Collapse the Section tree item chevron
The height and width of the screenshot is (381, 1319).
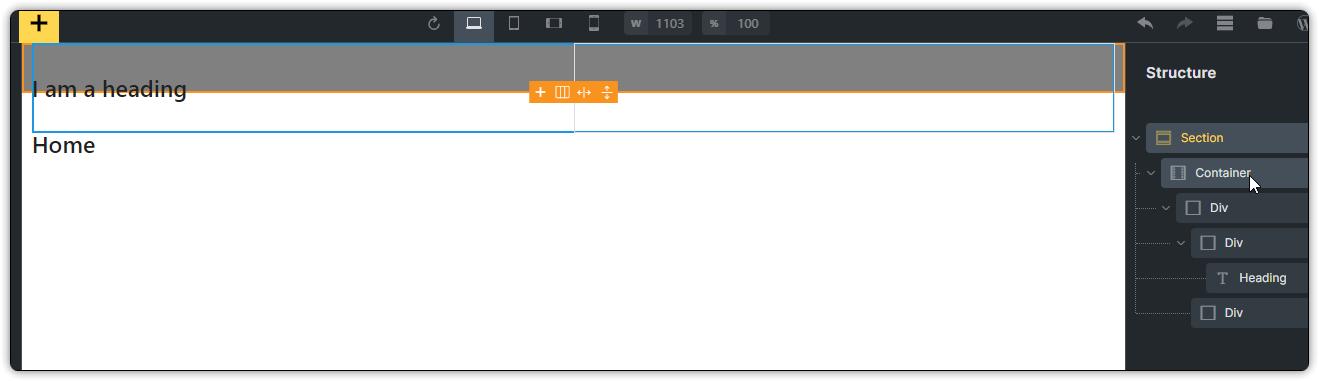[x=1135, y=138]
